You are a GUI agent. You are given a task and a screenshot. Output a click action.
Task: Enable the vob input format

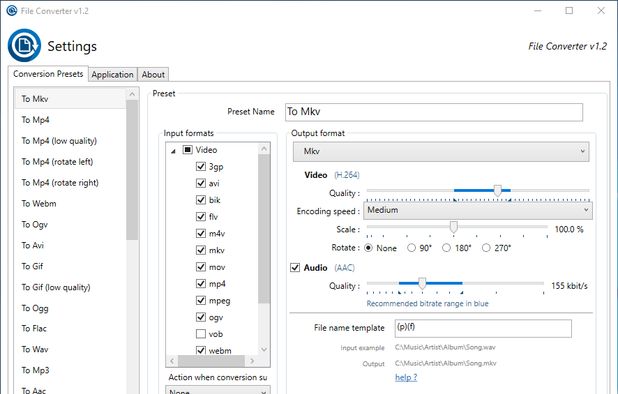point(201,334)
